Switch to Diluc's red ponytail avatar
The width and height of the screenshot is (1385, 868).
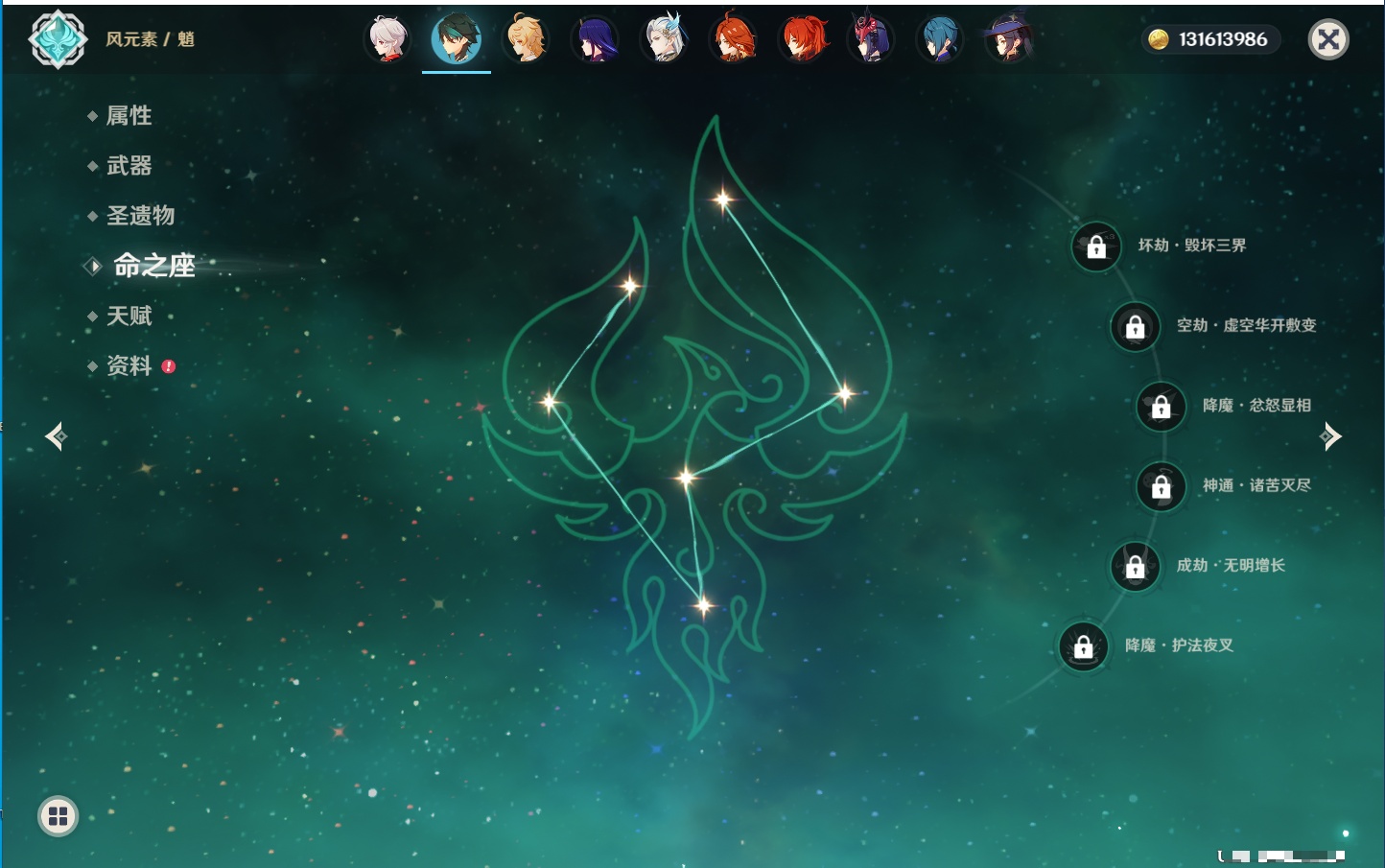pyautogui.click(x=802, y=39)
